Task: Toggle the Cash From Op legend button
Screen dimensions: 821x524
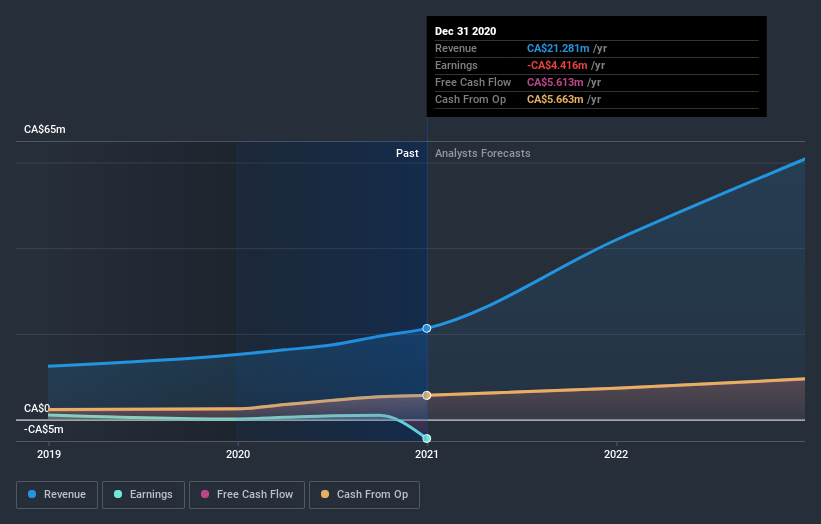Action: tap(364, 495)
